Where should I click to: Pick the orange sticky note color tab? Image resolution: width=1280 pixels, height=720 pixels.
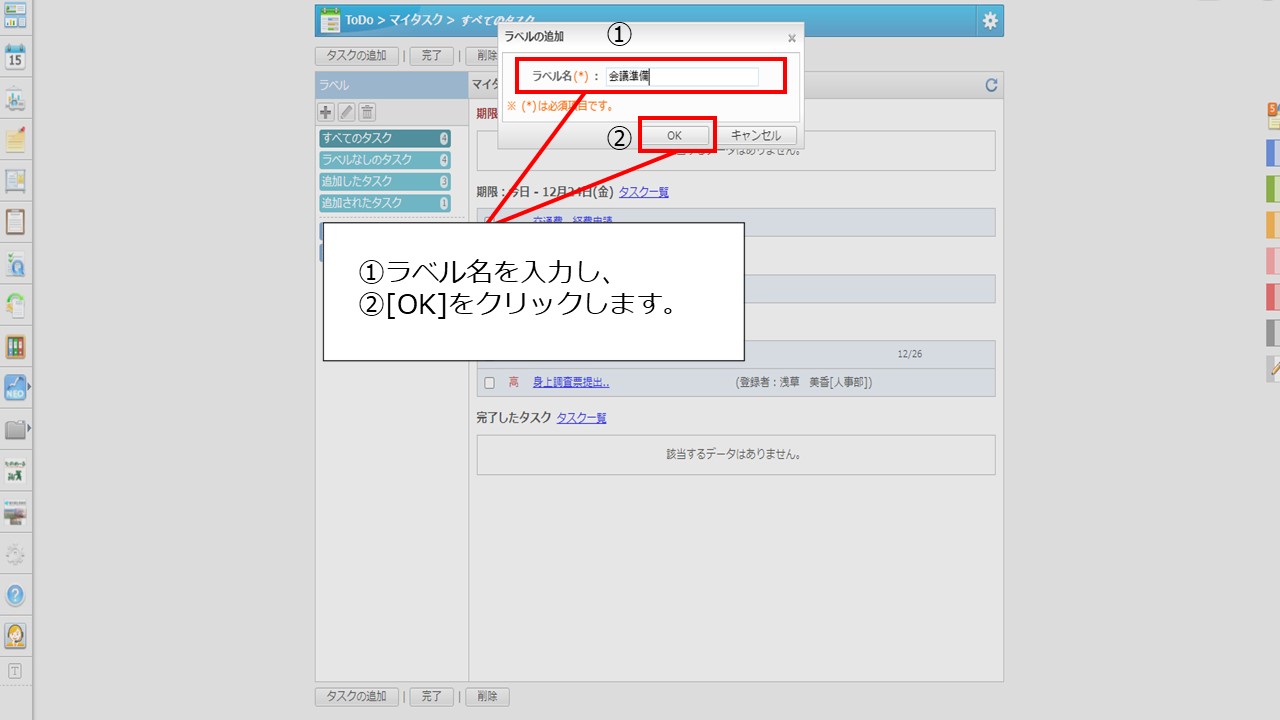1273,225
